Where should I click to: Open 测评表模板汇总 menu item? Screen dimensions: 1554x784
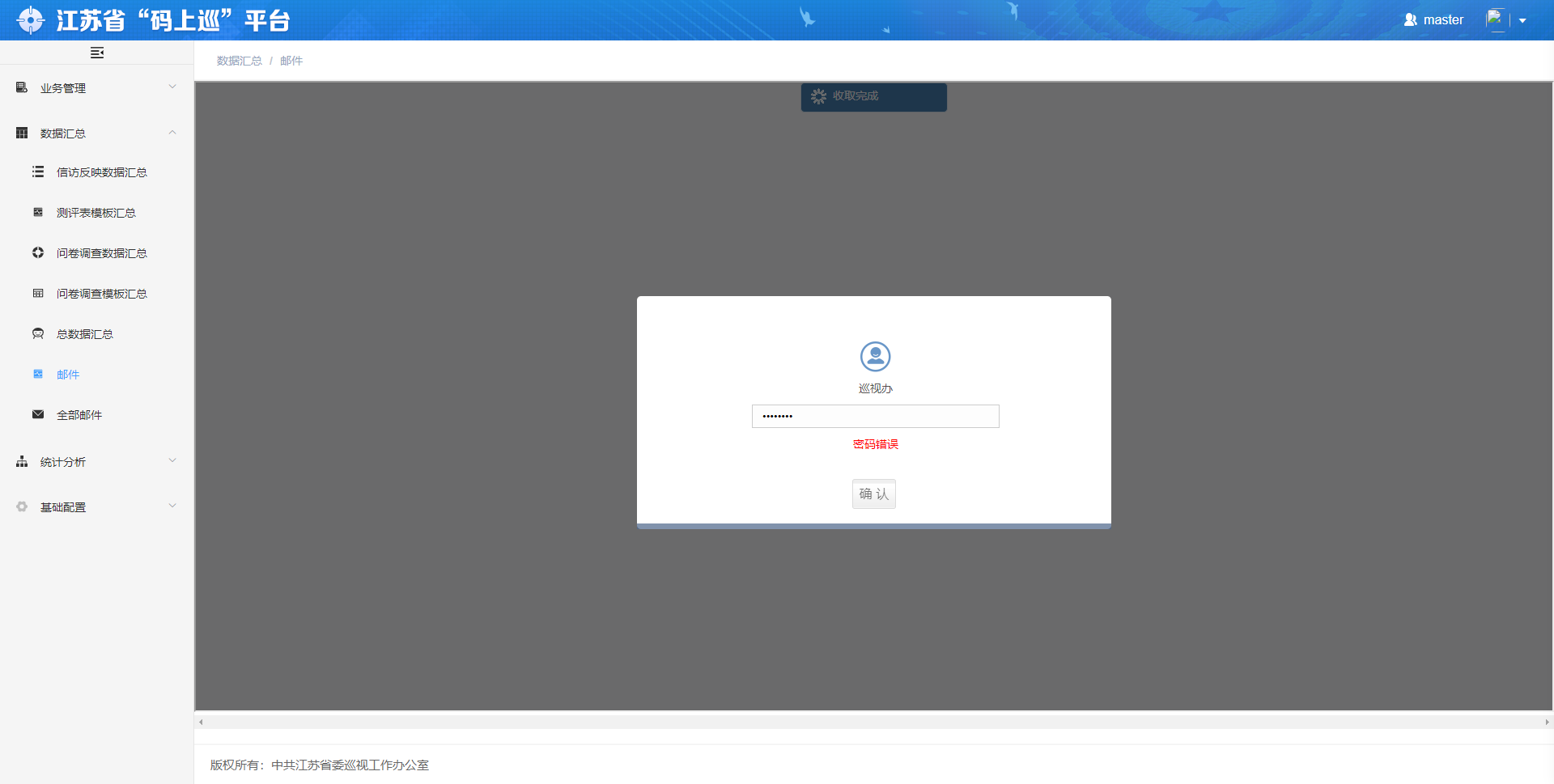tap(96, 213)
